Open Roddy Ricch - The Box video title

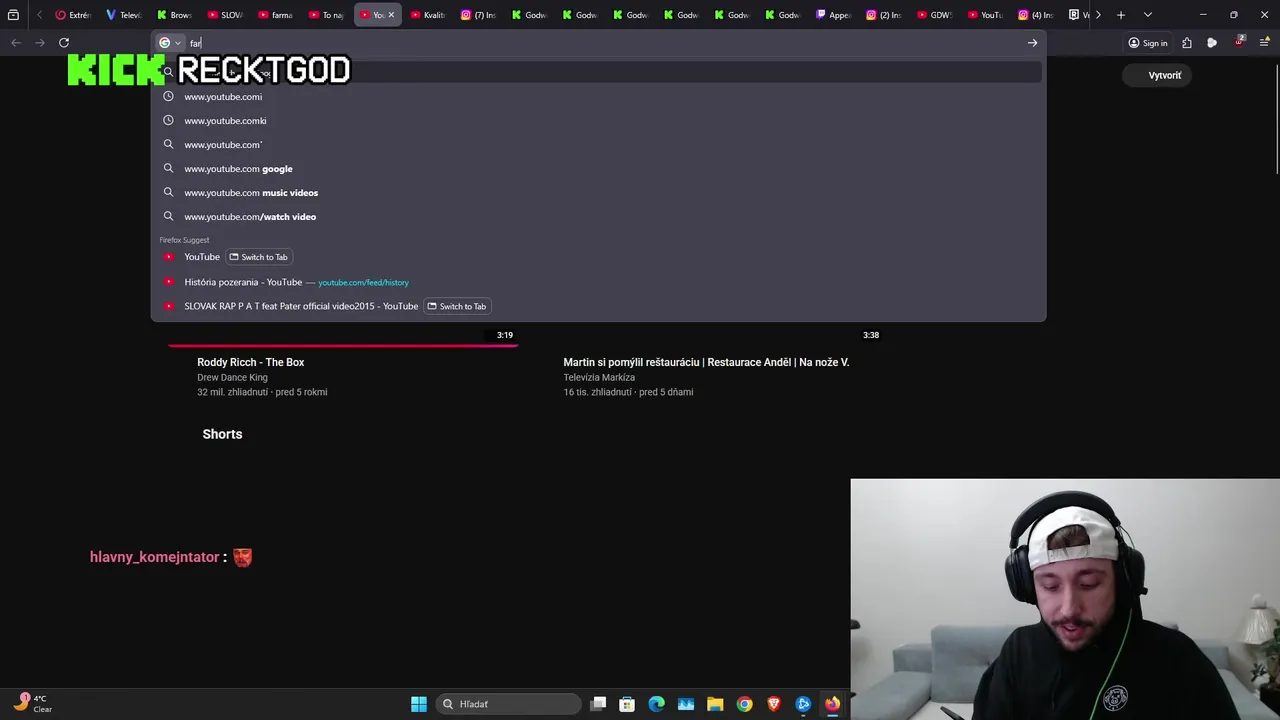tap(251, 362)
